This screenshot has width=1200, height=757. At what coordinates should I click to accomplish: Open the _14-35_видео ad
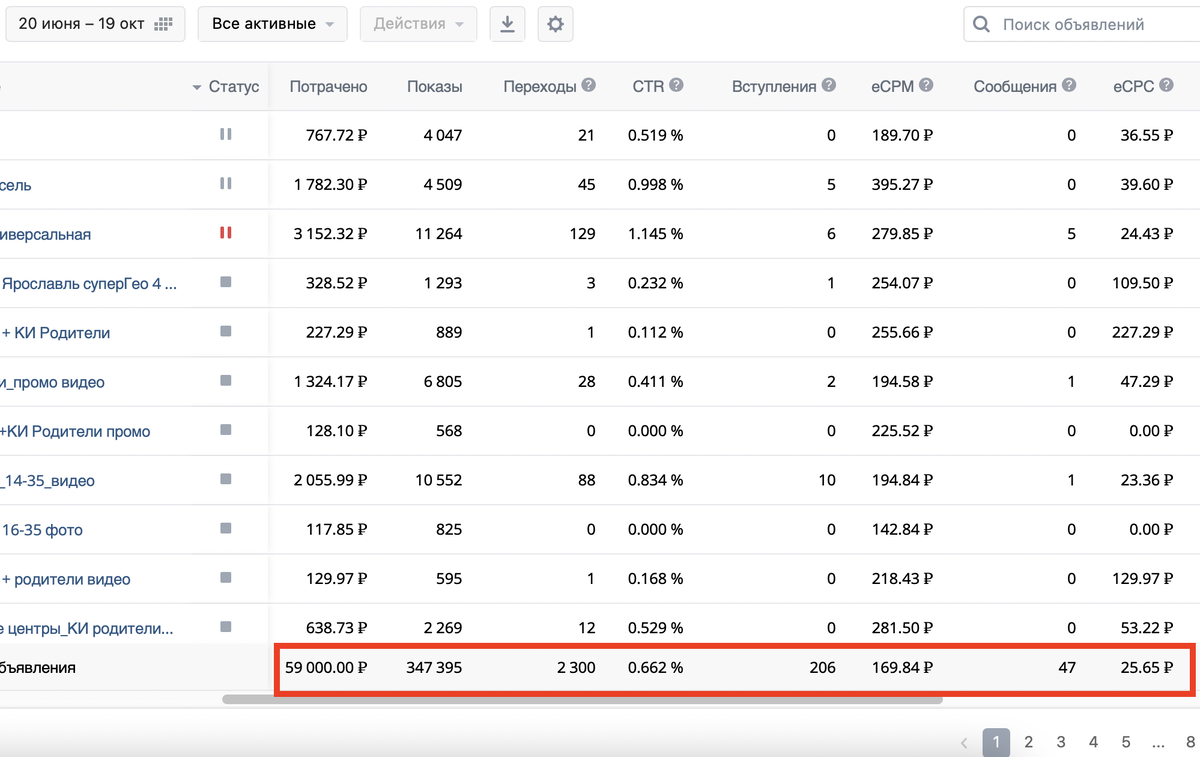click(x=48, y=481)
